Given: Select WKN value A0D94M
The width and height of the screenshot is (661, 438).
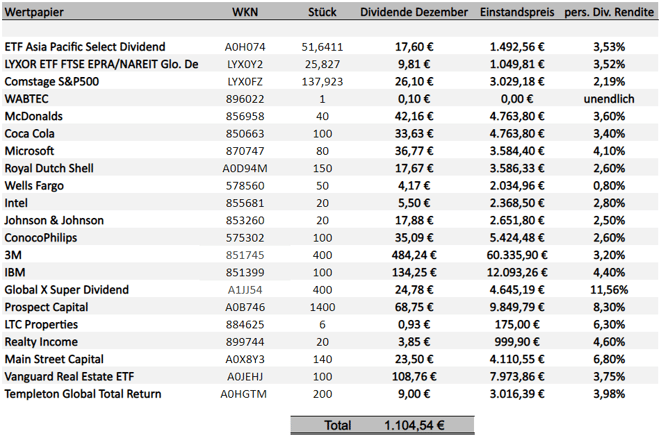Looking at the screenshot, I should [245, 168].
